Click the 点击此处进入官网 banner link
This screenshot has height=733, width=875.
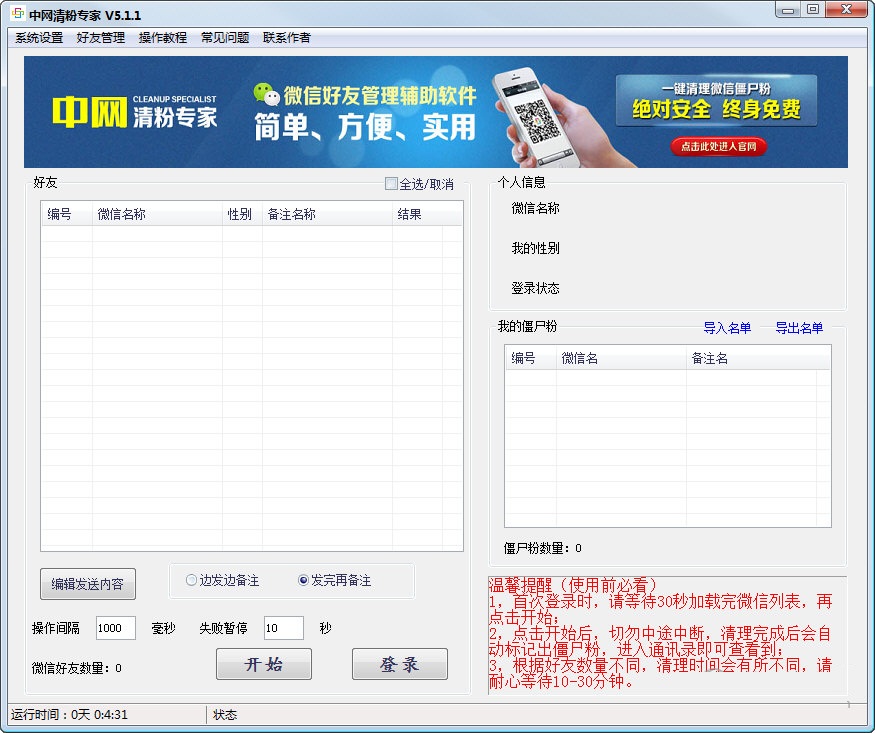click(x=718, y=146)
